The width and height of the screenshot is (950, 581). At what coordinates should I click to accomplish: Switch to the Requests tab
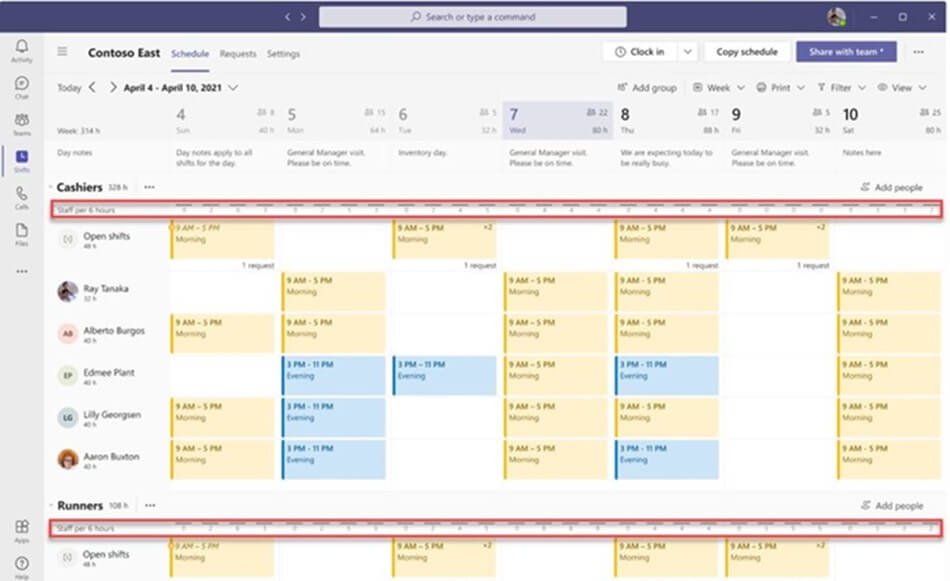[238, 54]
